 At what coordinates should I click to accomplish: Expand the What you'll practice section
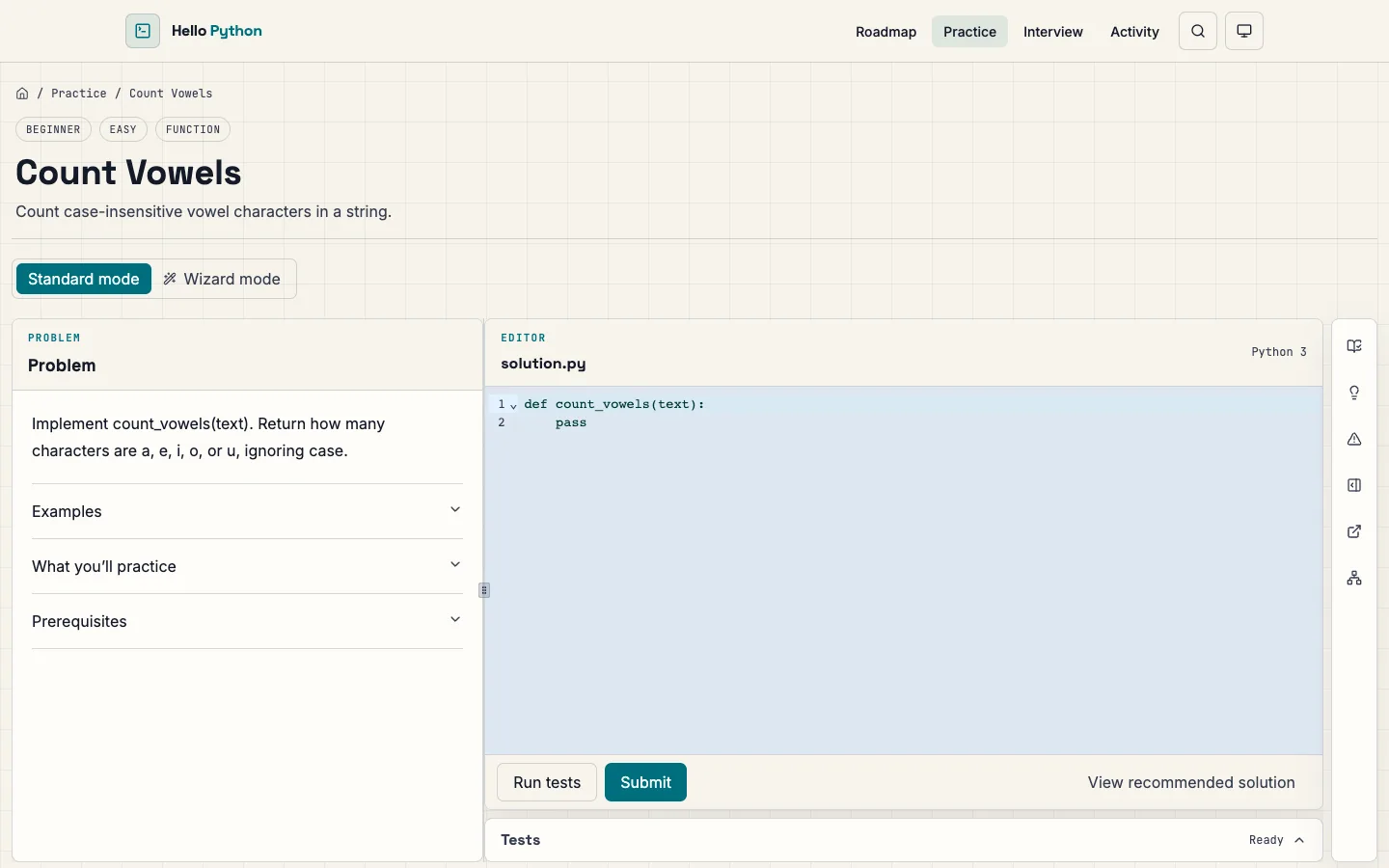tap(247, 566)
